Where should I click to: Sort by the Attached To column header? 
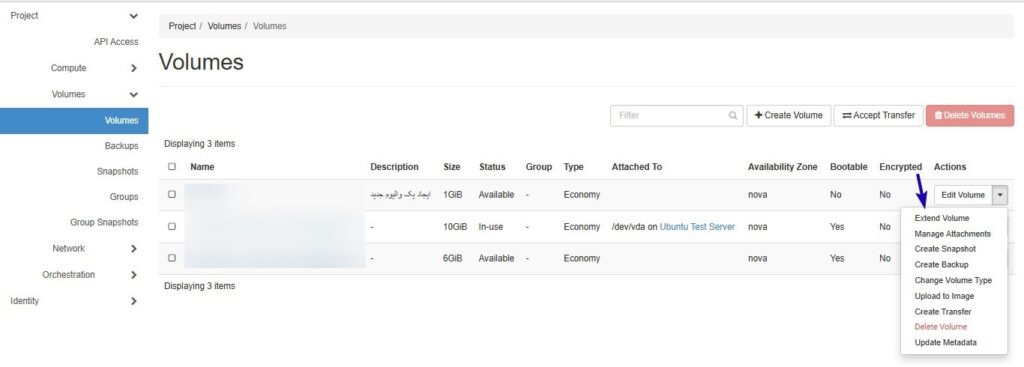pyautogui.click(x=637, y=167)
